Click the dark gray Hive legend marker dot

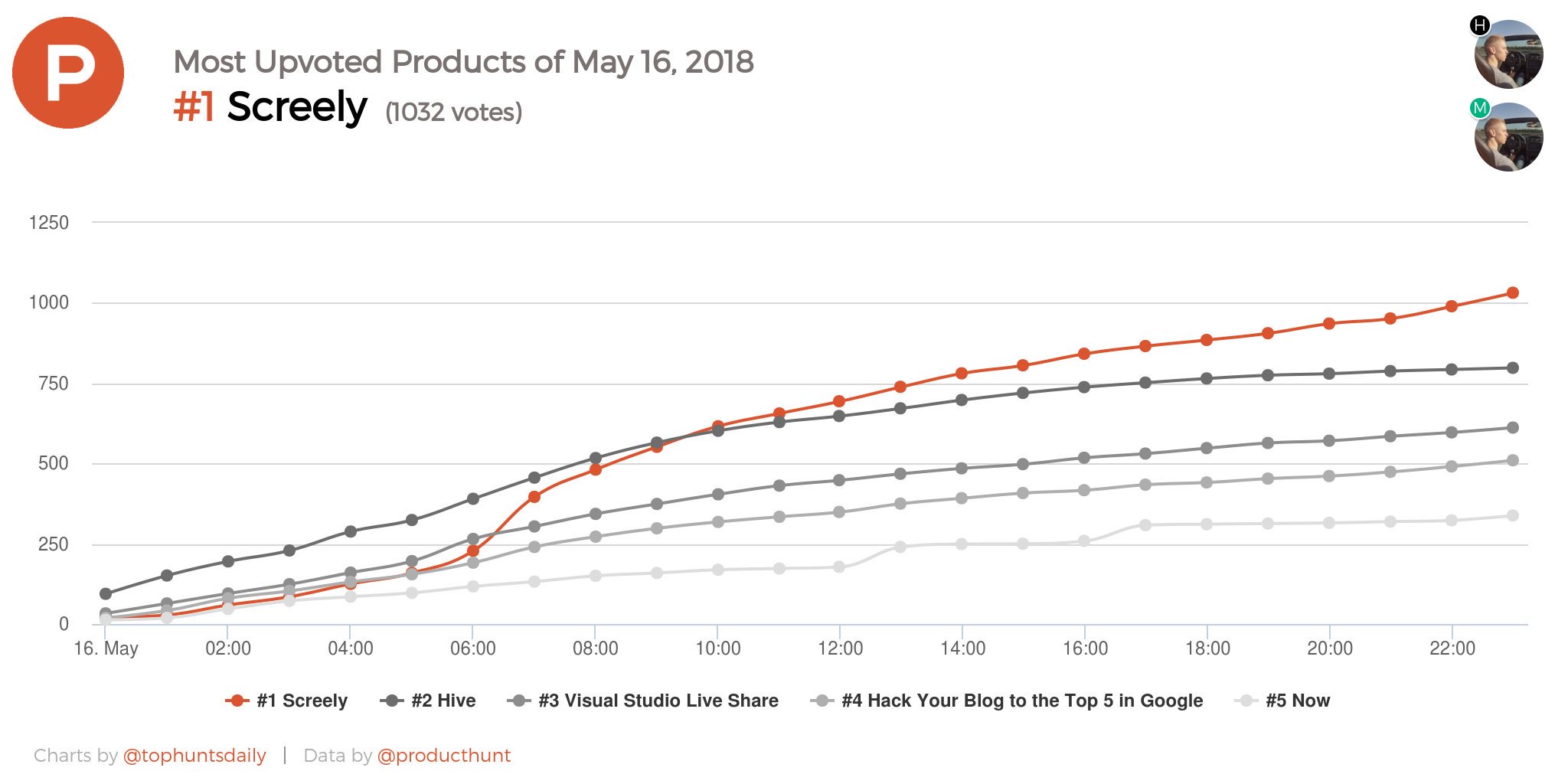[393, 701]
